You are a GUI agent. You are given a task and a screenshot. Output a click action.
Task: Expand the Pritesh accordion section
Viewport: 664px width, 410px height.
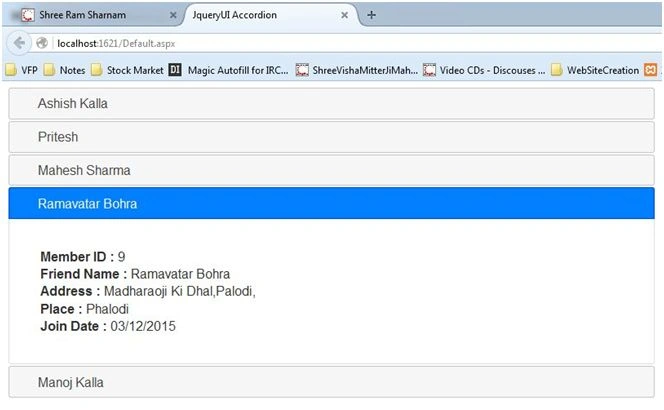pos(332,137)
